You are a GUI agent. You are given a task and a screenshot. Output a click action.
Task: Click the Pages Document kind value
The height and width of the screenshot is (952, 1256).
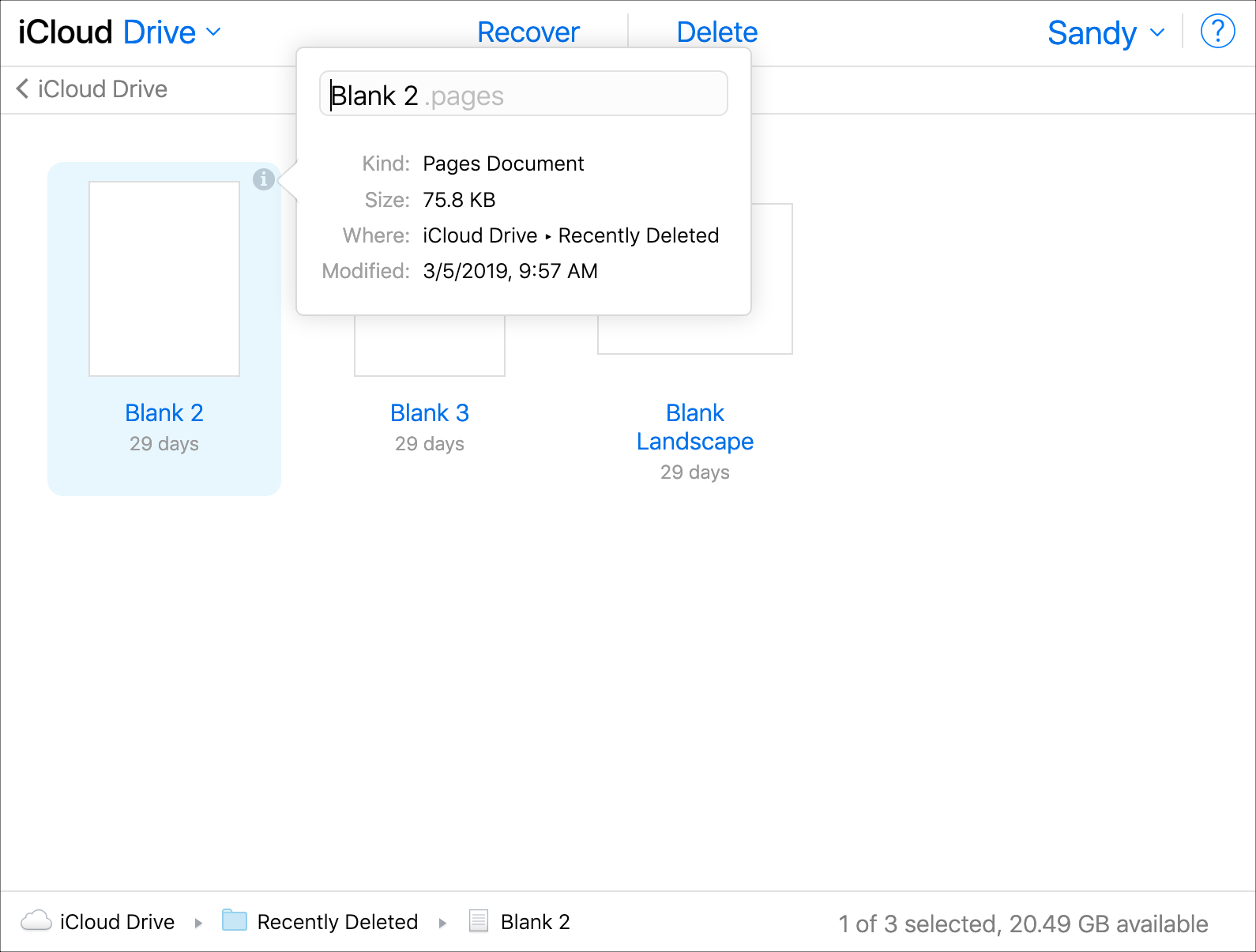[503, 164]
